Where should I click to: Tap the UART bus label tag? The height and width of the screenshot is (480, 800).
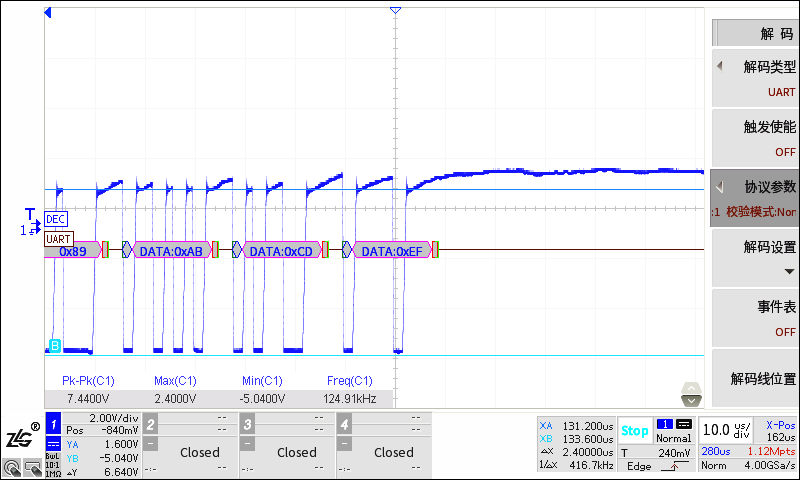pos(59,239)
